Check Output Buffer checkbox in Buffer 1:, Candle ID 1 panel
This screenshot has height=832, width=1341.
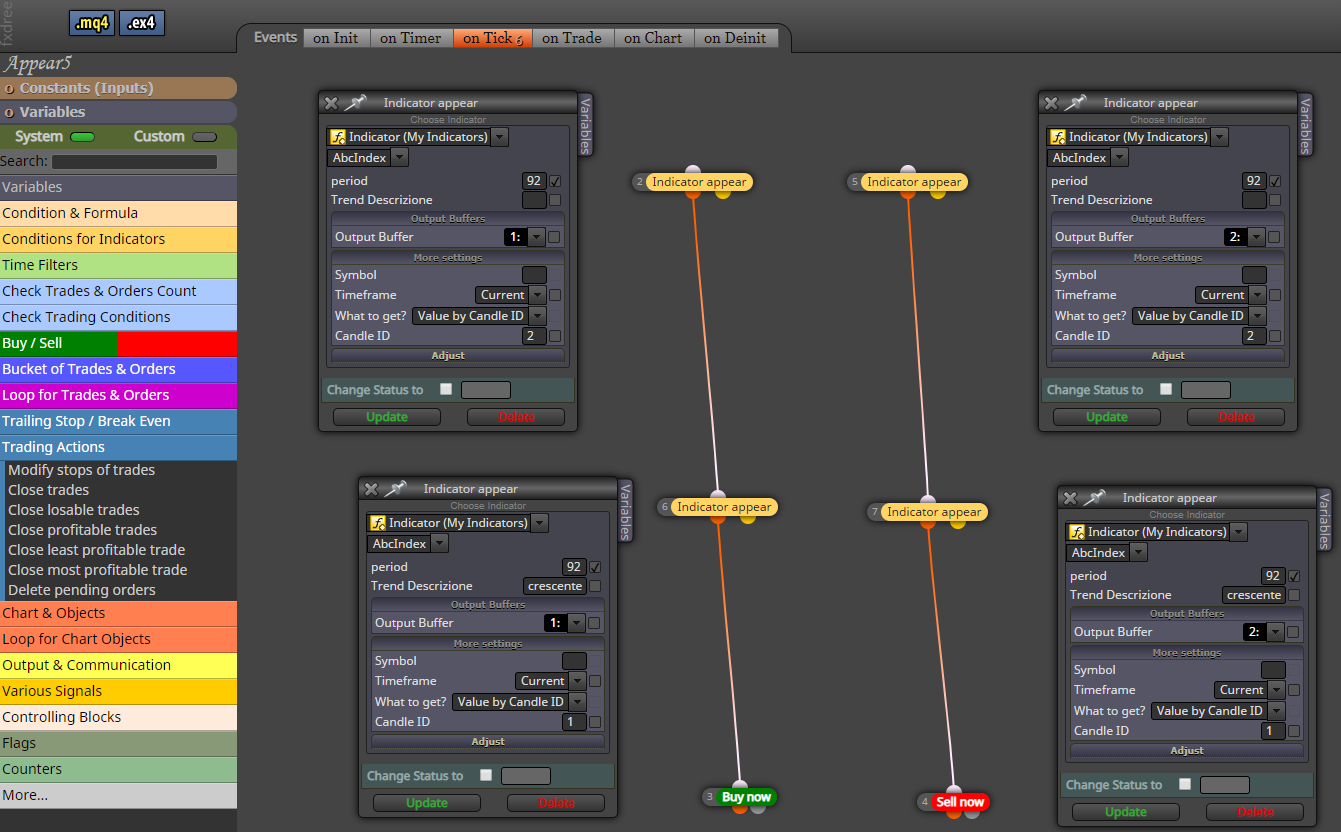pos(594,623)
